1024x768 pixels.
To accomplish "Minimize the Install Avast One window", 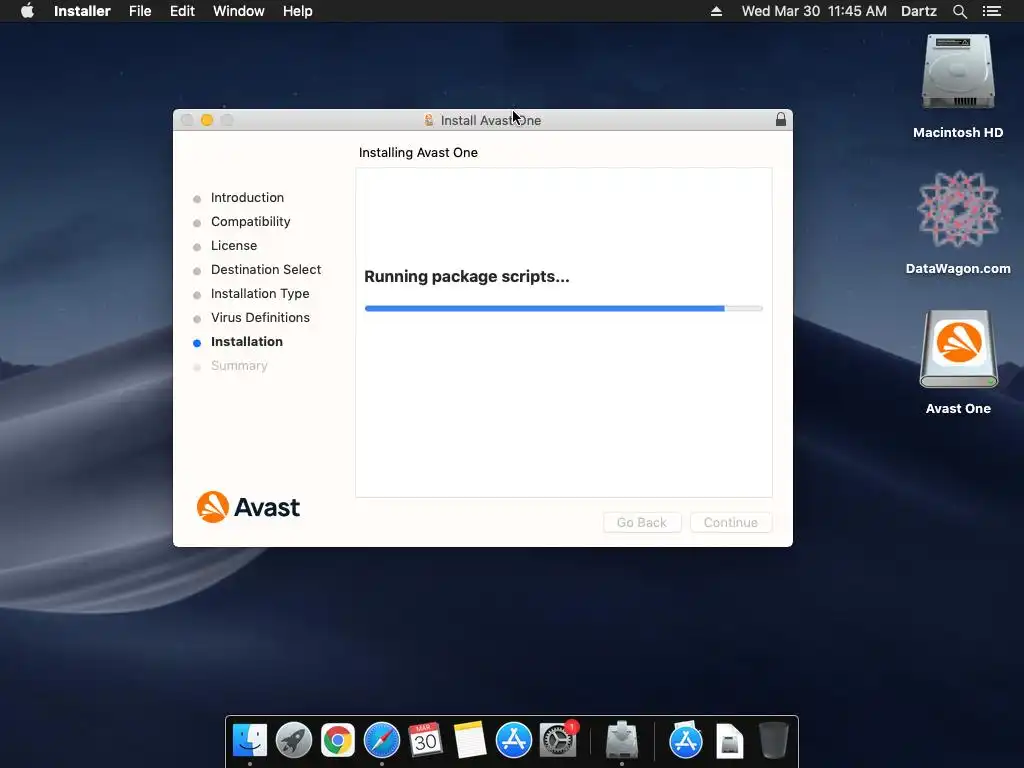I will pos(207,120).
